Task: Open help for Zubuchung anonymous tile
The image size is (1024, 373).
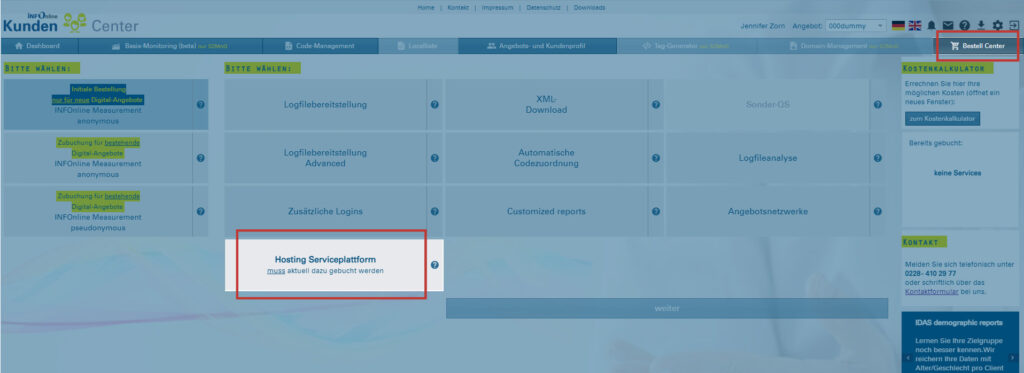Action: tap(200, 158)
